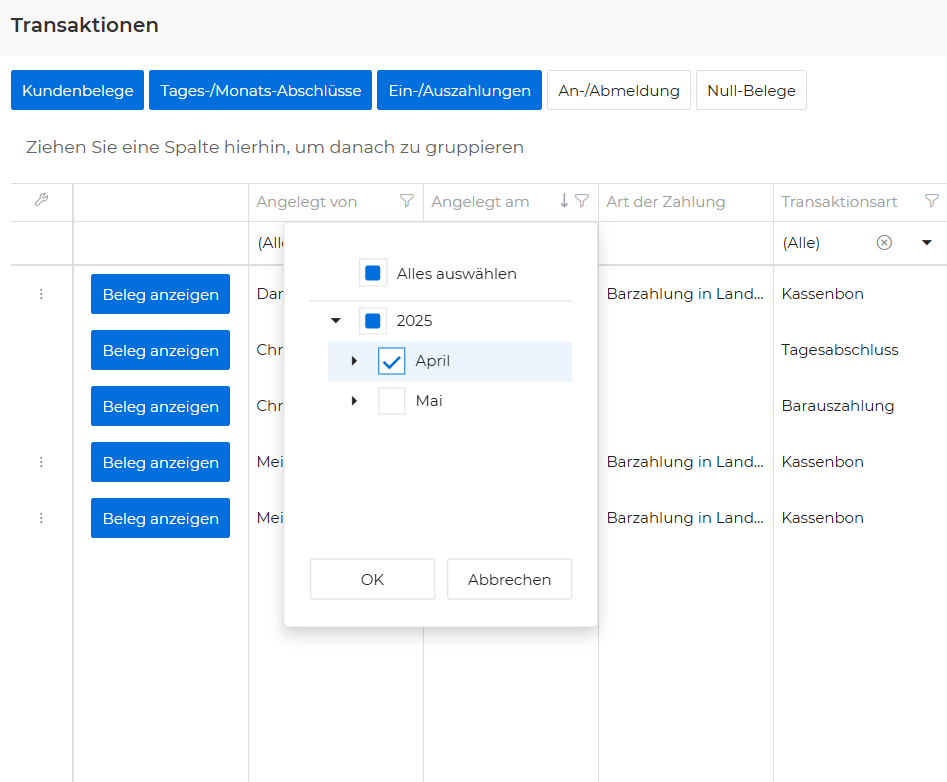Open row menu dots for fourth row
Viewport: 947px width, 782px height.
pyautogui.click(x=41, y=462)
